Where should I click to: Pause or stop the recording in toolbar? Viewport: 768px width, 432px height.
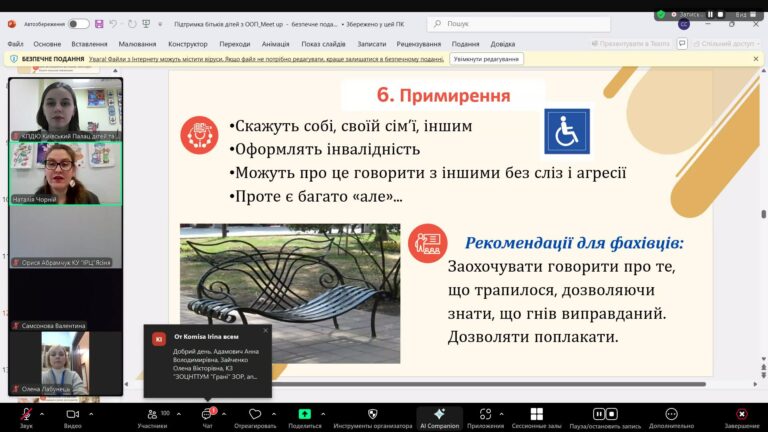pyautogui.click(x=598, y=413)
